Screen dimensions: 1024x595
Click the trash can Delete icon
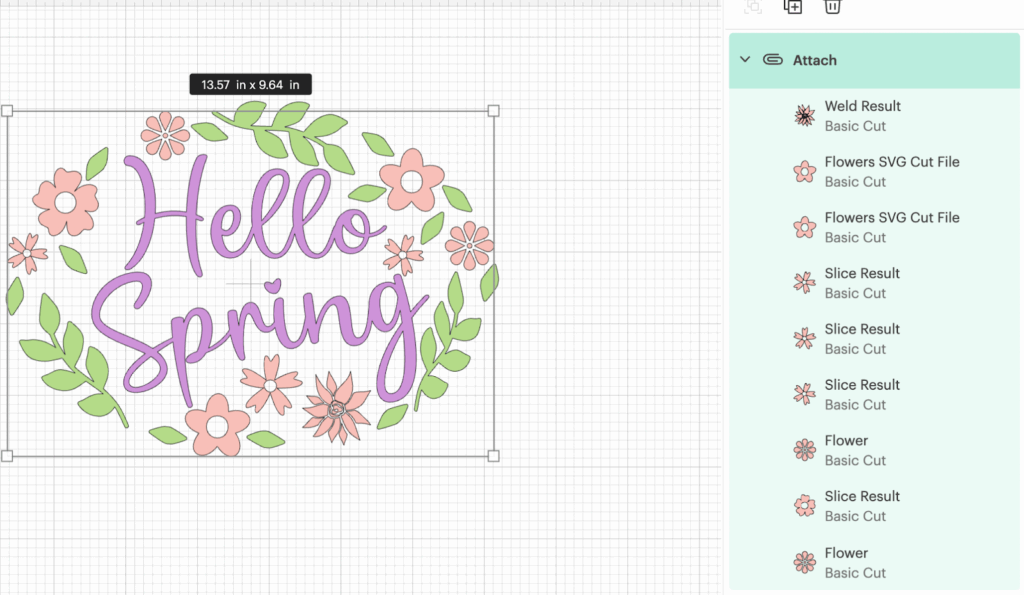coord(831,6)
